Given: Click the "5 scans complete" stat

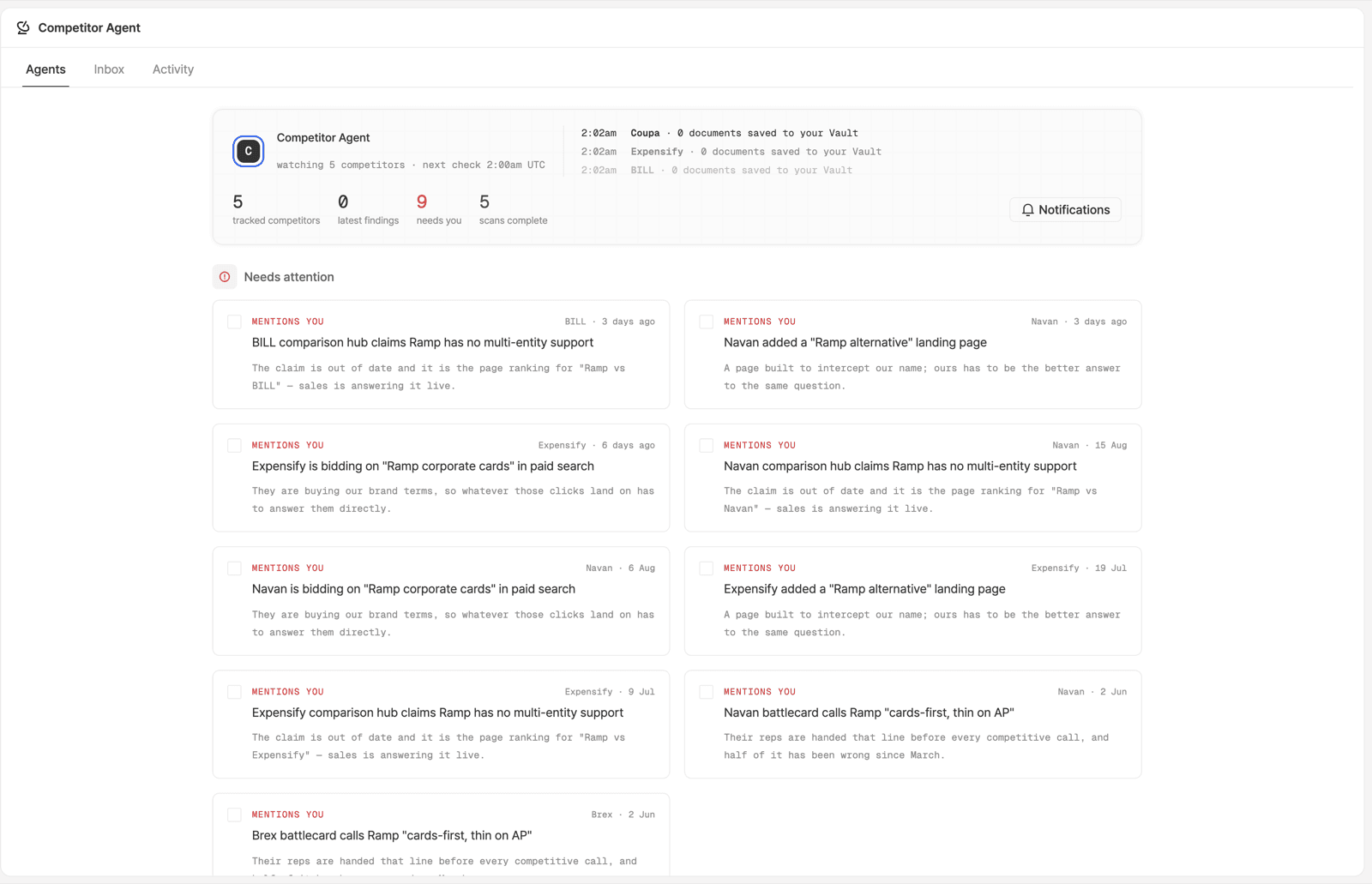Looking at the screenshot, I should pos(513,210).
